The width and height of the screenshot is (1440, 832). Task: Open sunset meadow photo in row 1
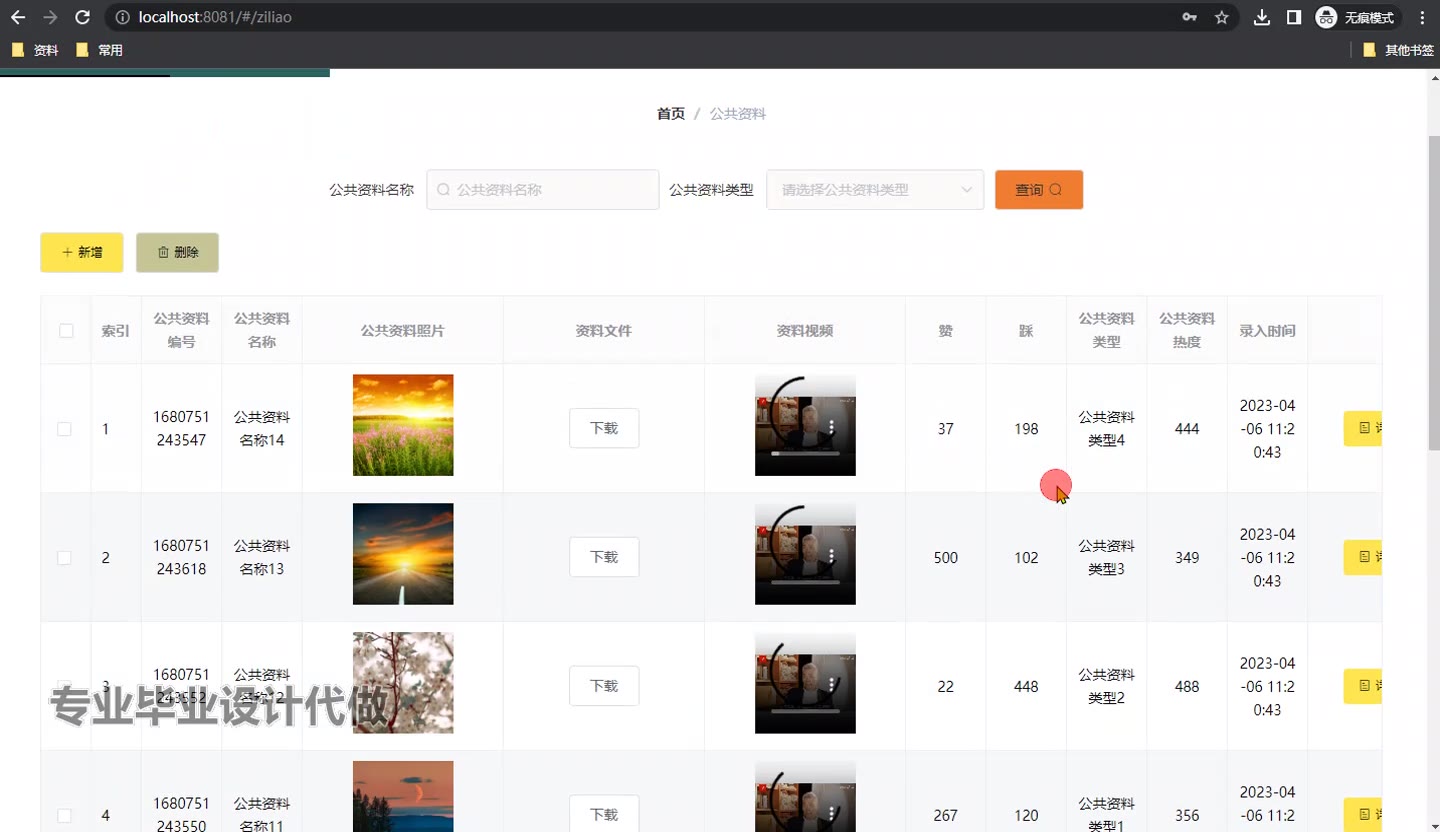coord(403,425)
